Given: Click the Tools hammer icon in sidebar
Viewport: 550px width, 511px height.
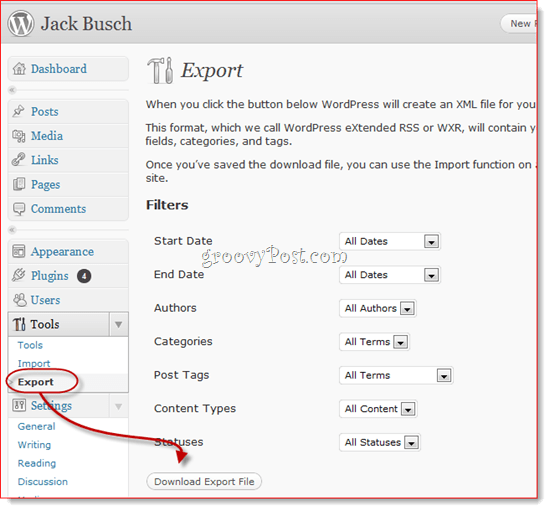Looking at the screenshot, I should pos(19,324).
